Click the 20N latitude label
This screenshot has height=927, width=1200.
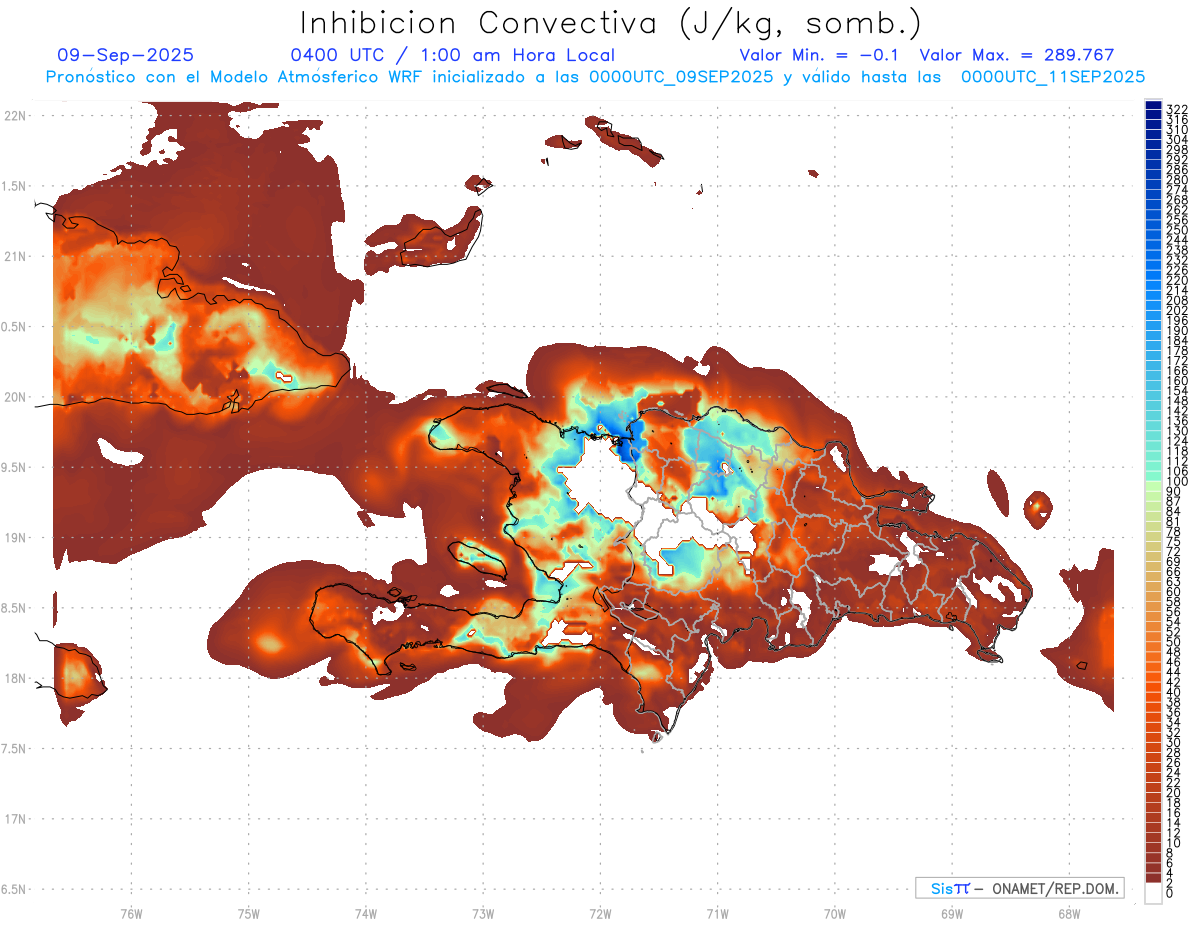[x=15, y=397]
